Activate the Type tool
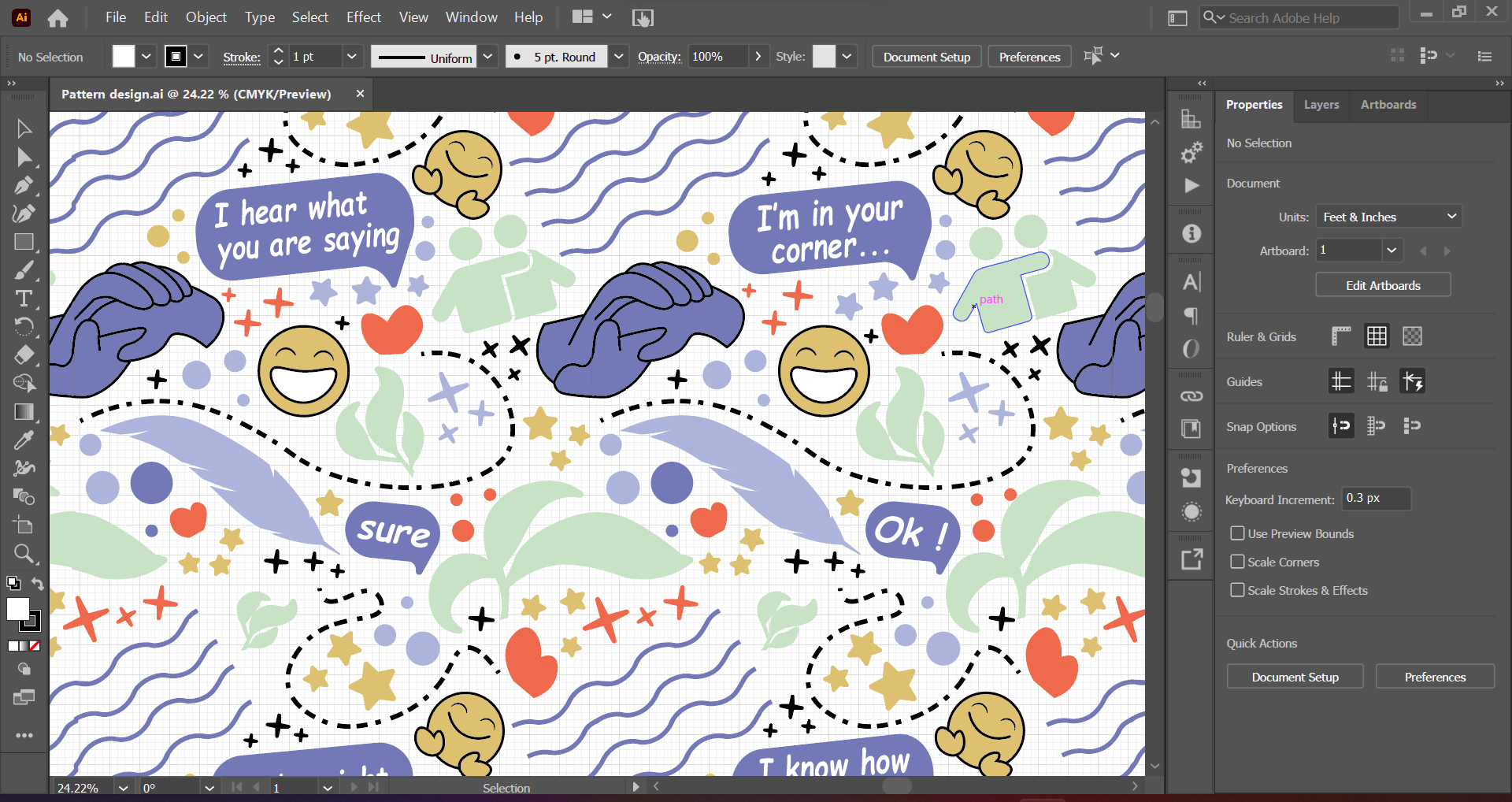 (x=24, y=299)
